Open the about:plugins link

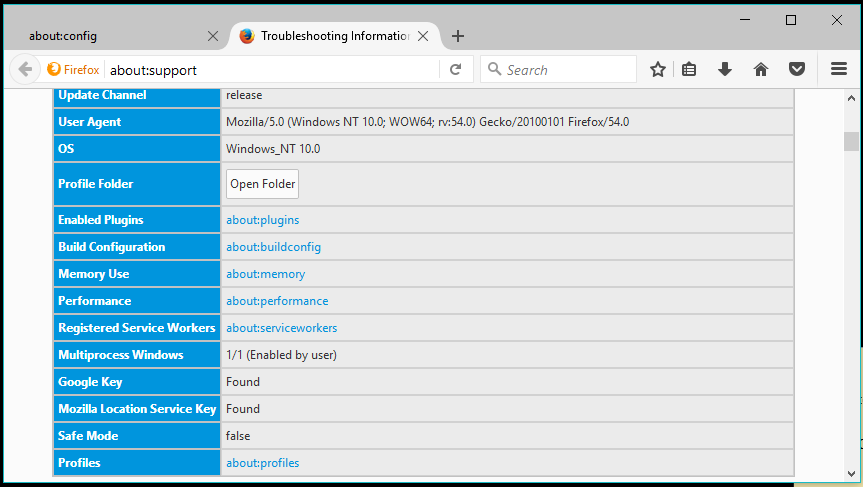point(262,220)
